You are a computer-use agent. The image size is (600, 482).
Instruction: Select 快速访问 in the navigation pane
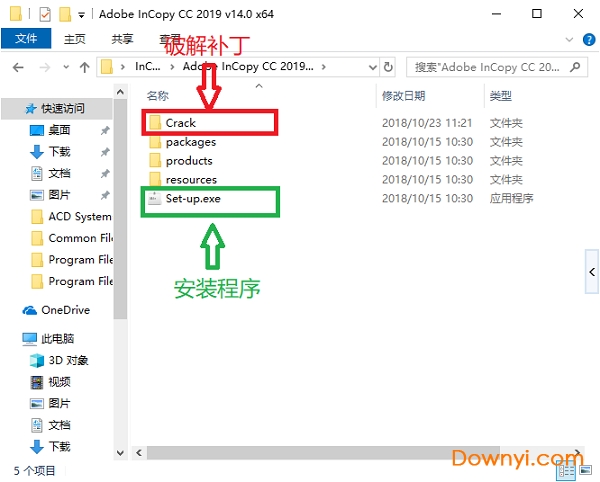(57, 109)
